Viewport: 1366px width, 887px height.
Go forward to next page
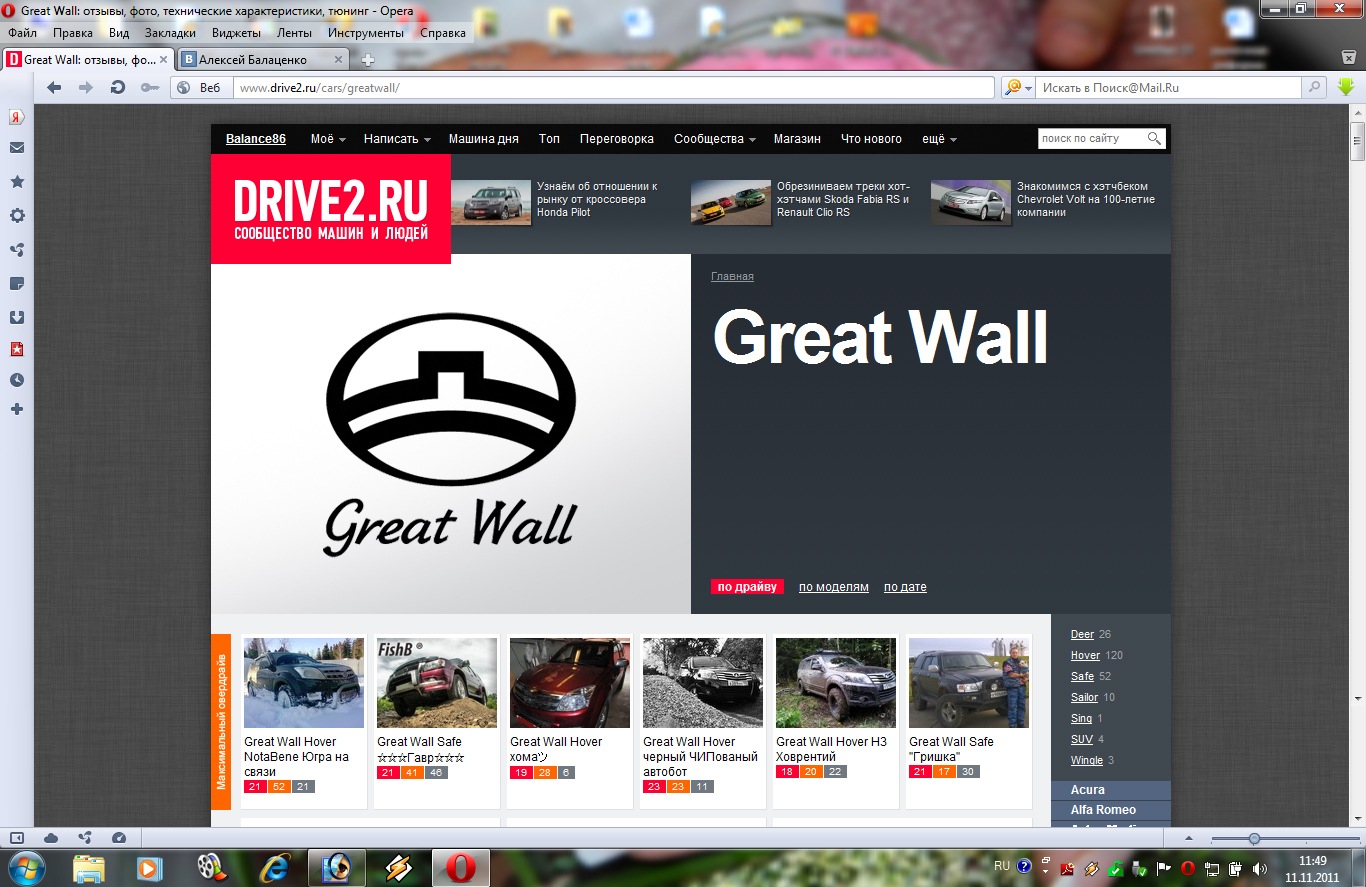[86, 88]
